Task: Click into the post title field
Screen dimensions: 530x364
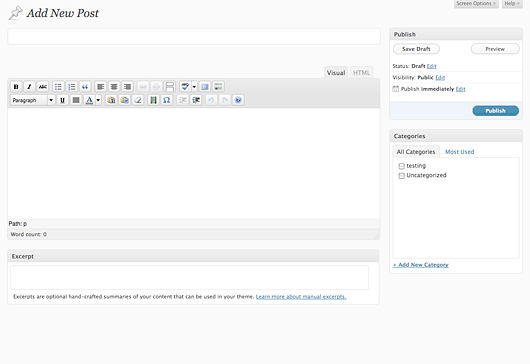Action: 194,37
